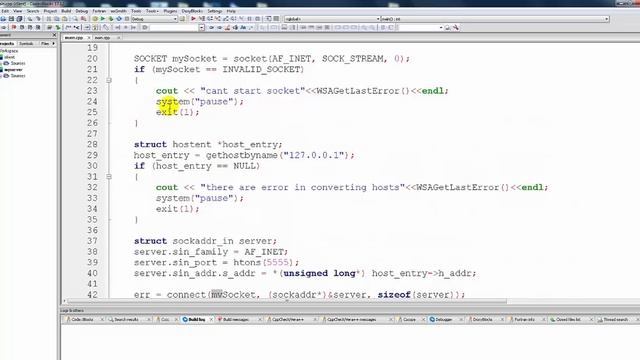Open the Build menu
Image resolution: width=640 pixels, height=360 pixels.
click(66, 11)
